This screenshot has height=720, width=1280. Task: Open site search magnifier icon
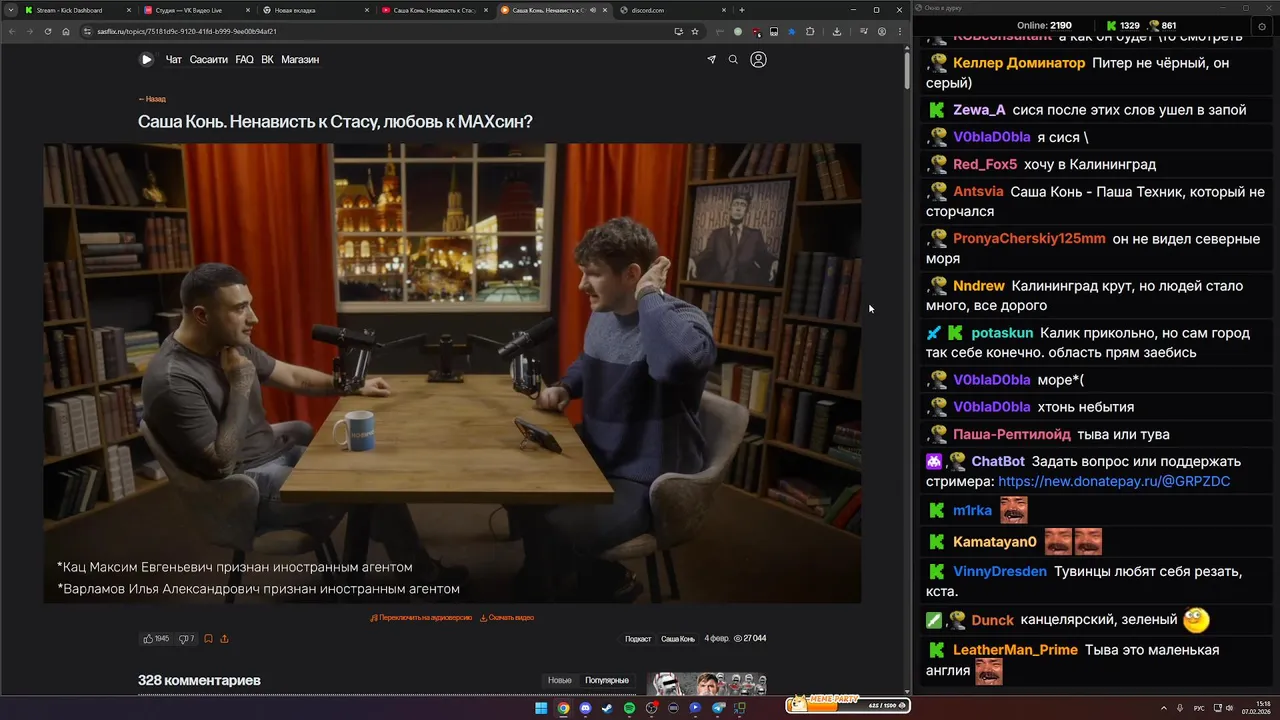(733, 59)
